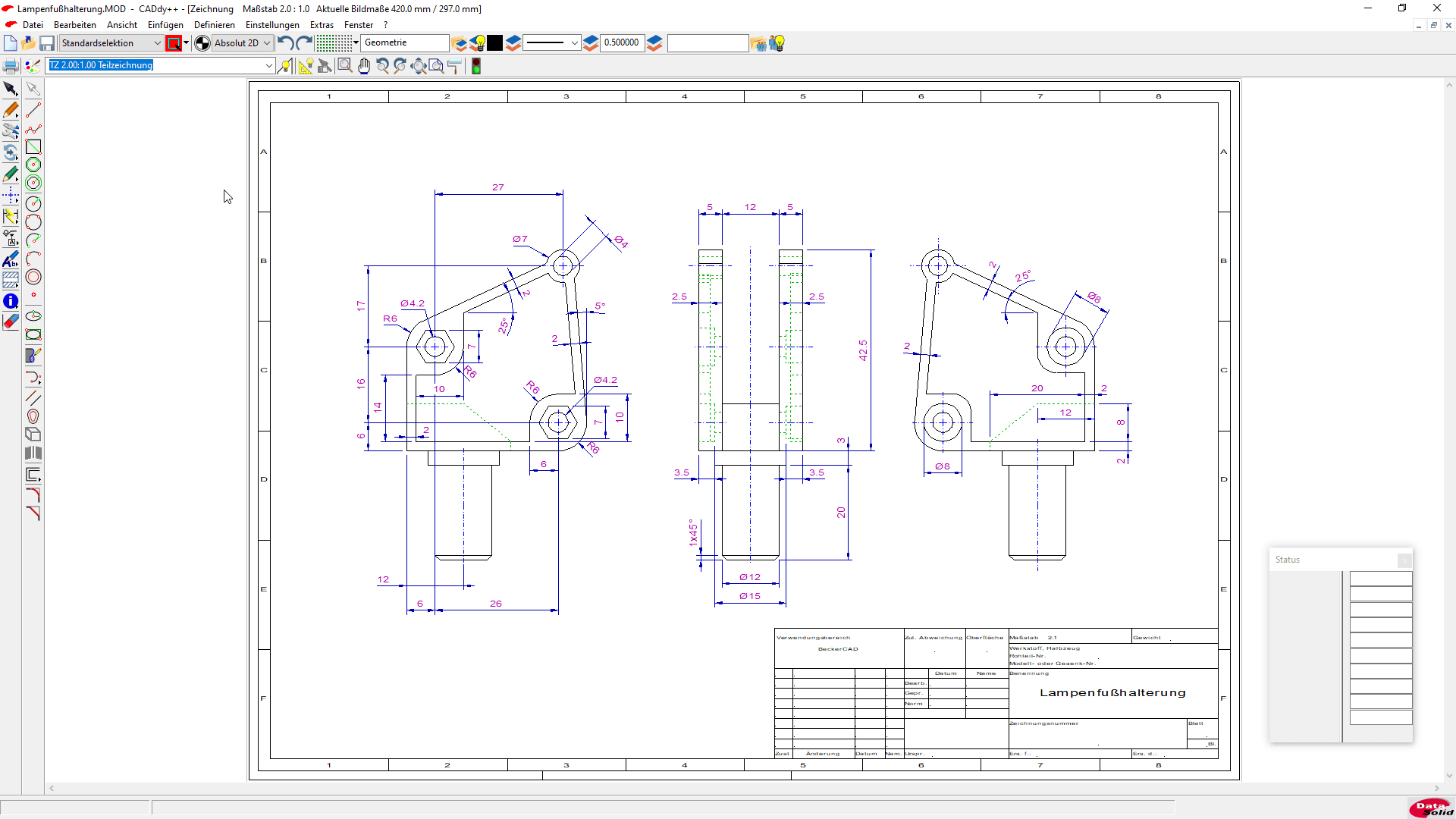Open the hatching pattern tool
Screen dimensions: 1456x819
point(11,281)
